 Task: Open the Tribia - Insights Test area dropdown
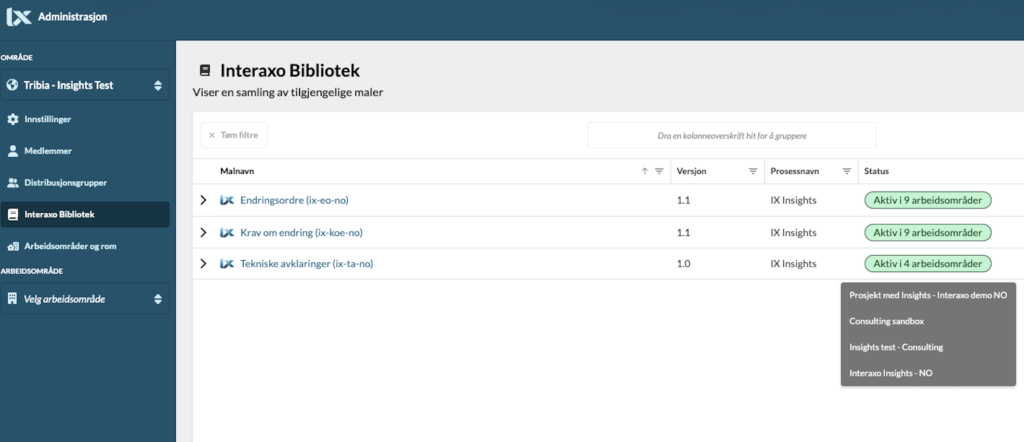[x=85, y=86]
